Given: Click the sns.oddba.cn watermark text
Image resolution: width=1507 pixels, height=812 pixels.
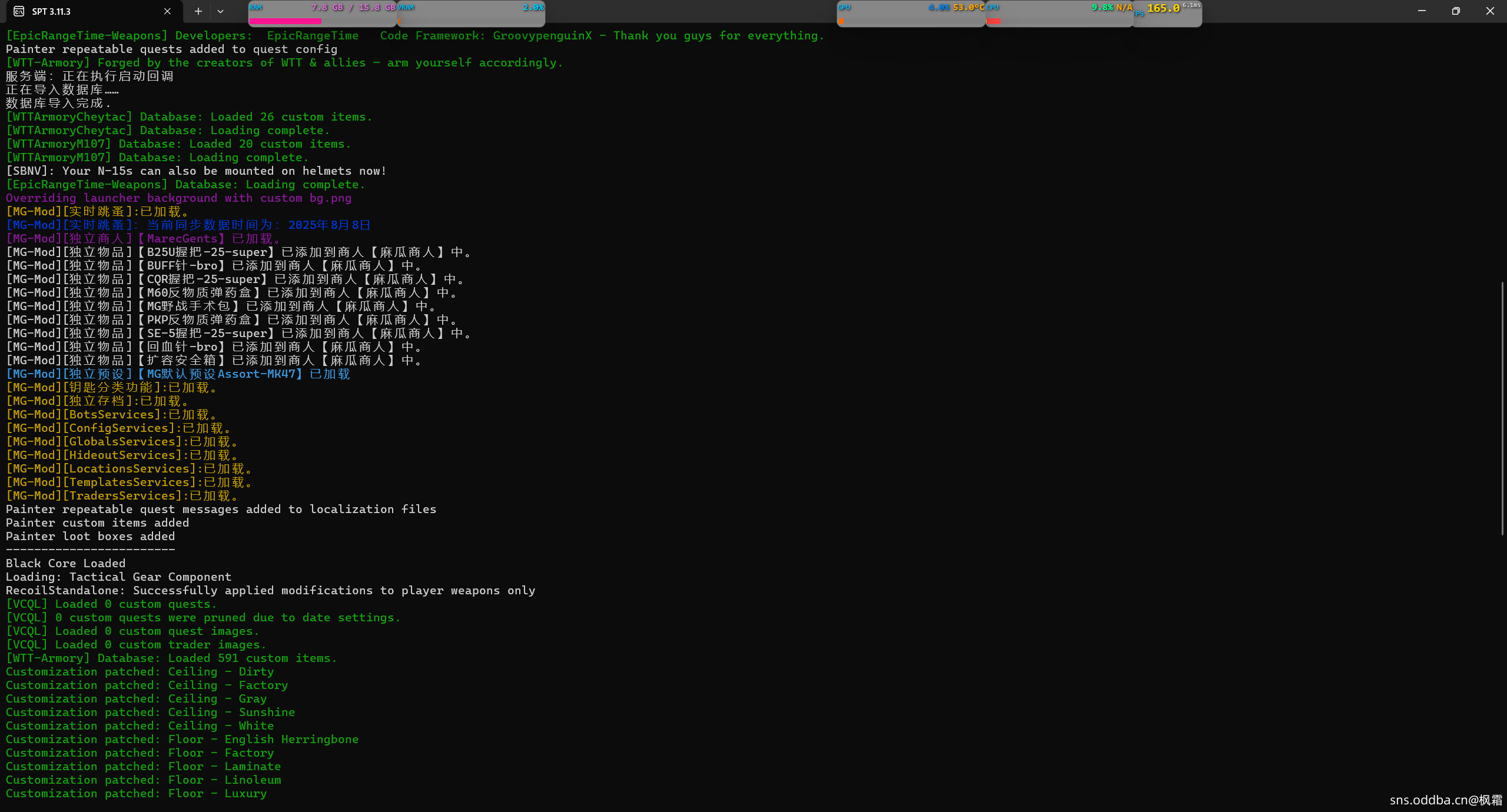Looking at the screenshot, I should (x=1446, y=800).
